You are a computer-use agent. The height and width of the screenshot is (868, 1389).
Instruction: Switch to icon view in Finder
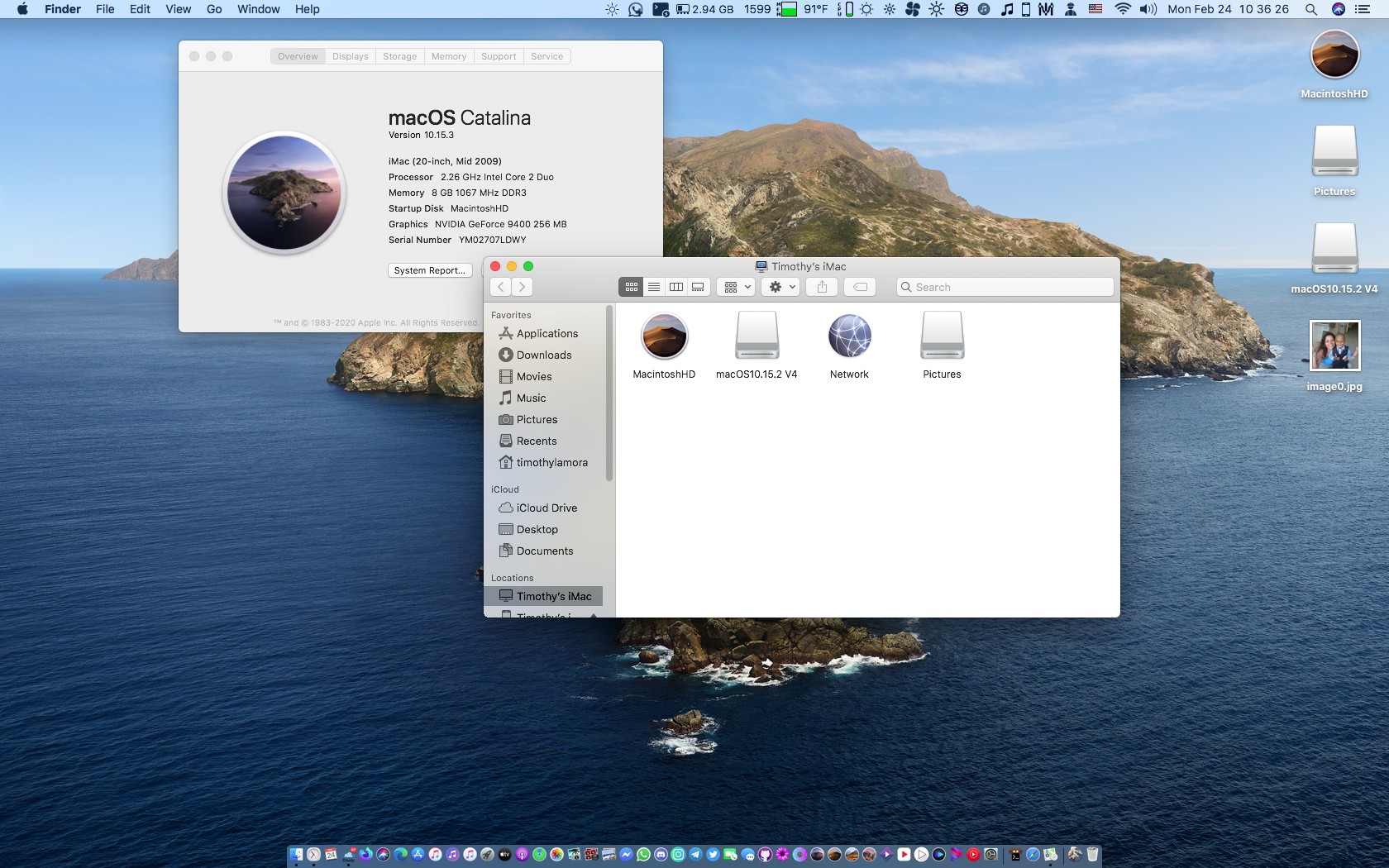click(x=632, y=287)
